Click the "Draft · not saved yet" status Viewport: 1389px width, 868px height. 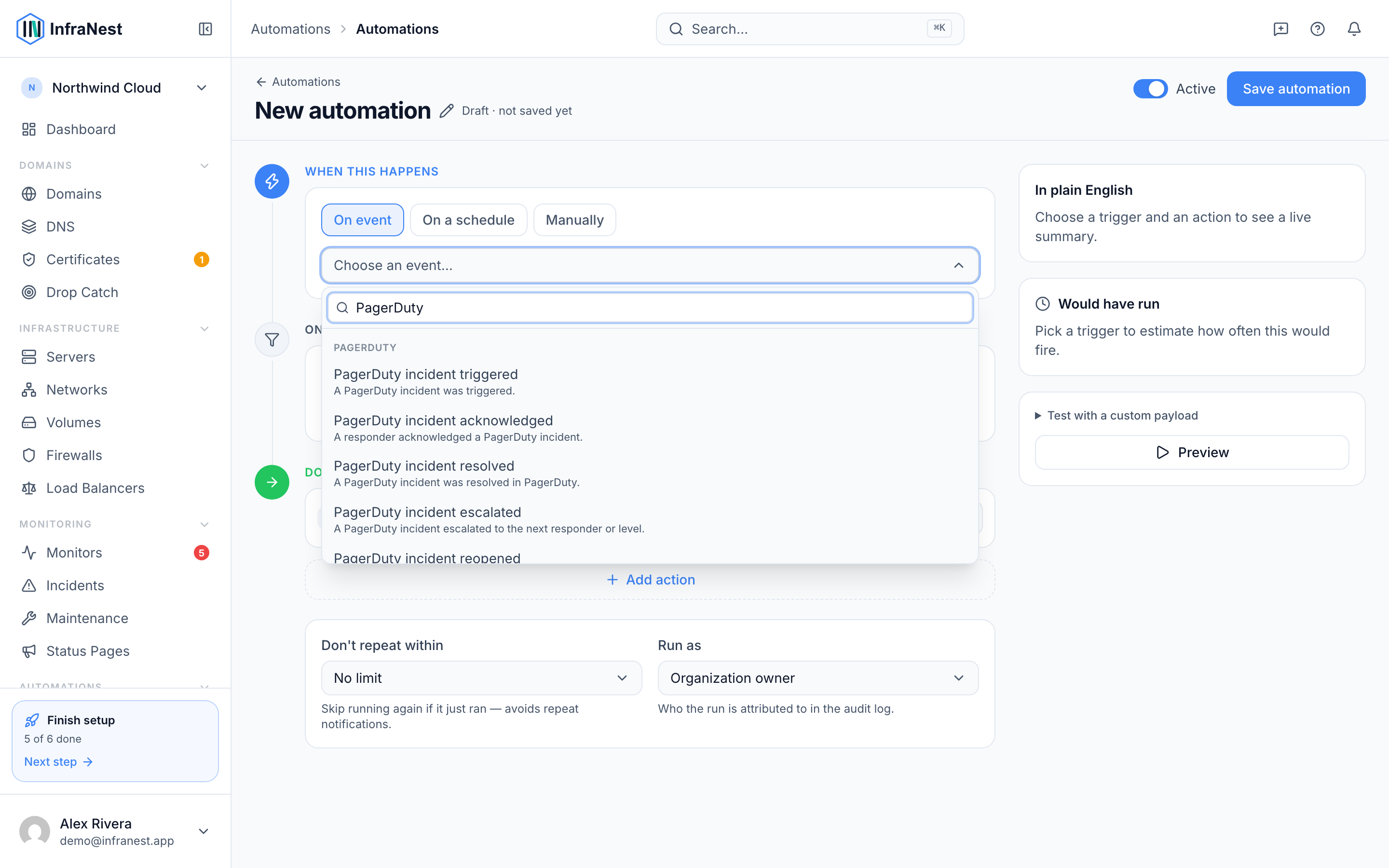pyautogui.click(x=517, y=111)
